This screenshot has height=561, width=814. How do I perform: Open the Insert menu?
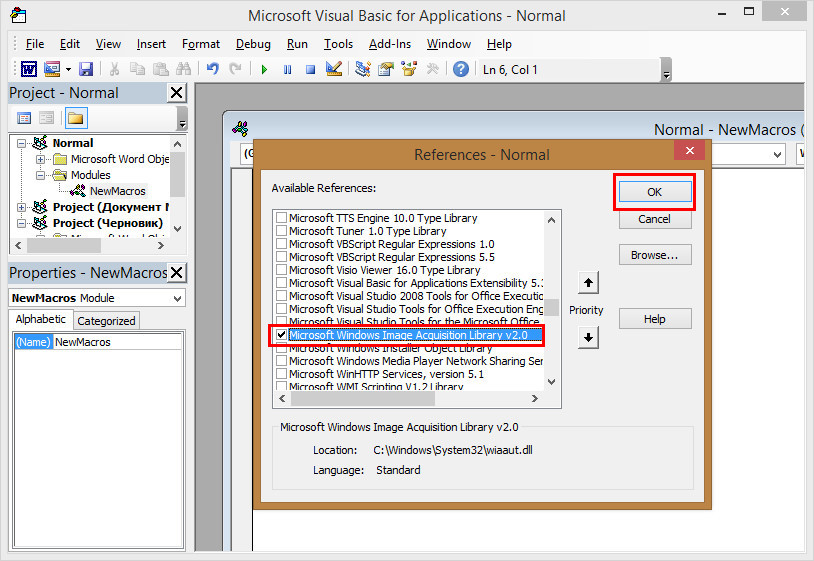click(151, 44)
